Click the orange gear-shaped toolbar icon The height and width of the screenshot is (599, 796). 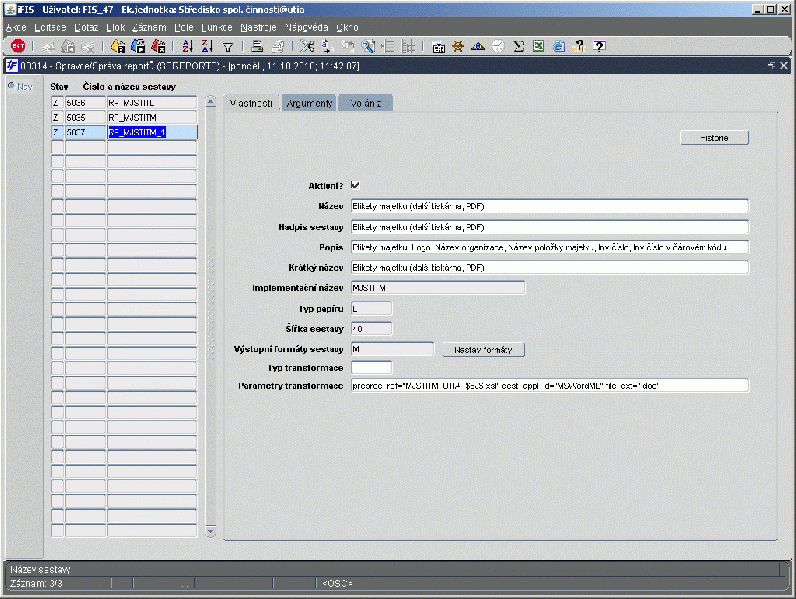click(x=458, y=46)
